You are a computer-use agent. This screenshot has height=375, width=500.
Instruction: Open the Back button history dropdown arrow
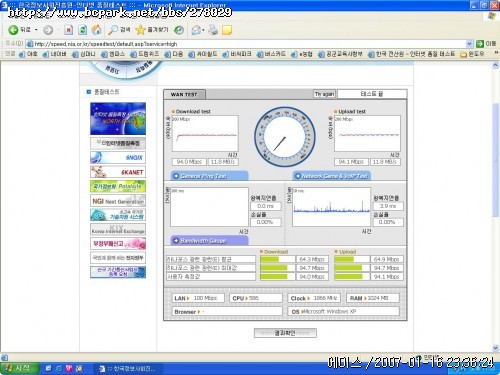(36, 30)
